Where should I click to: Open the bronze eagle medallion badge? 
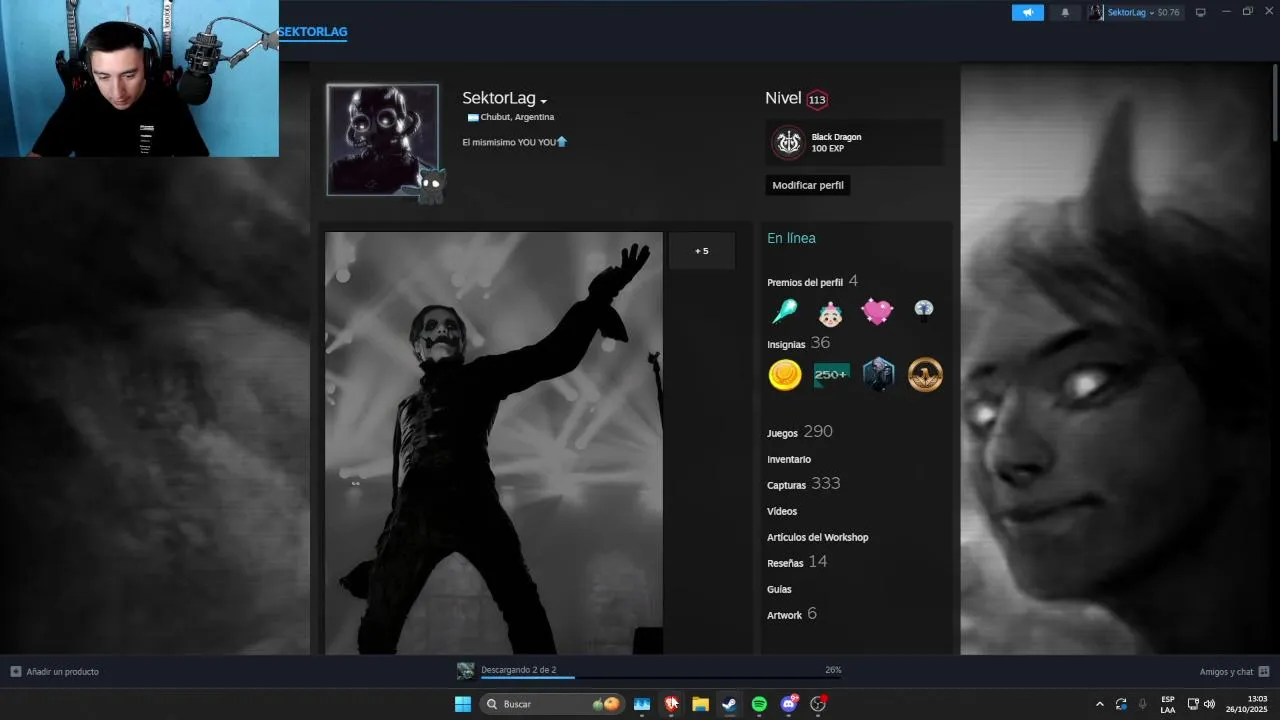coord(925,375)
